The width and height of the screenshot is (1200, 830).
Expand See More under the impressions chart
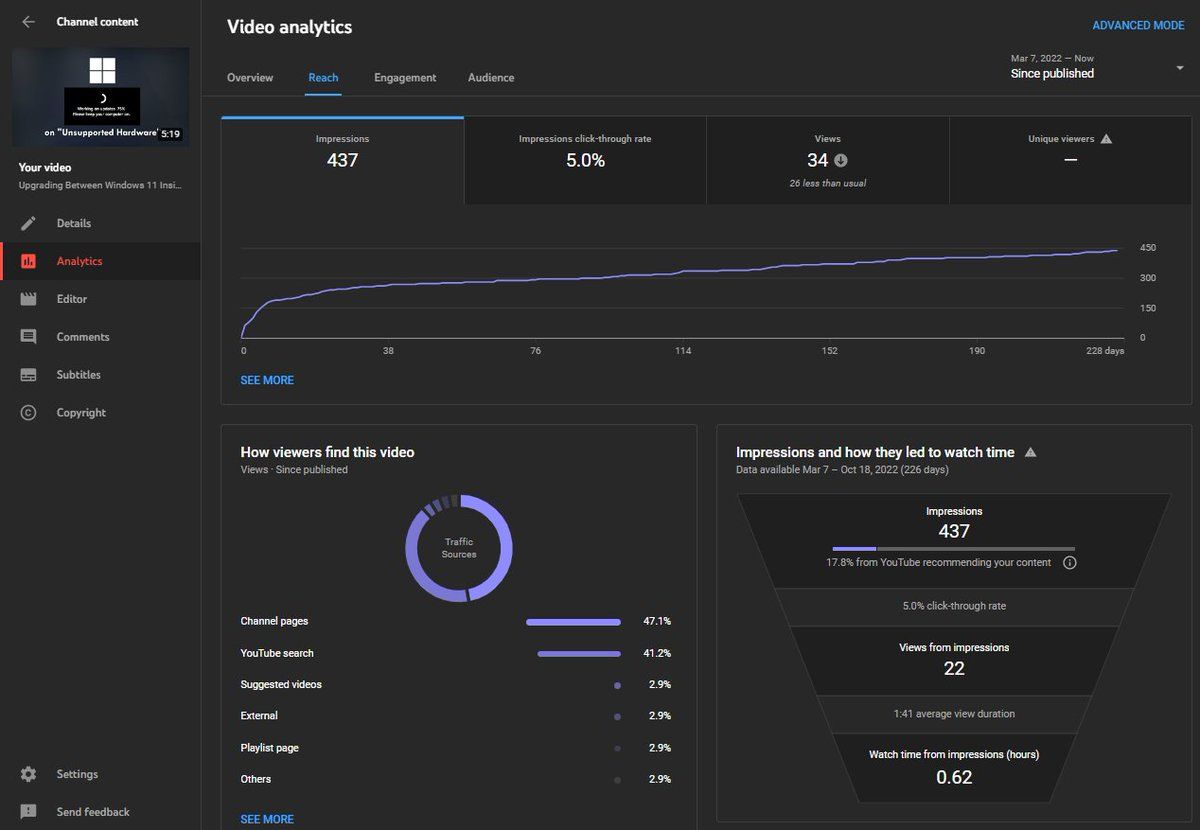coord(267,380)
